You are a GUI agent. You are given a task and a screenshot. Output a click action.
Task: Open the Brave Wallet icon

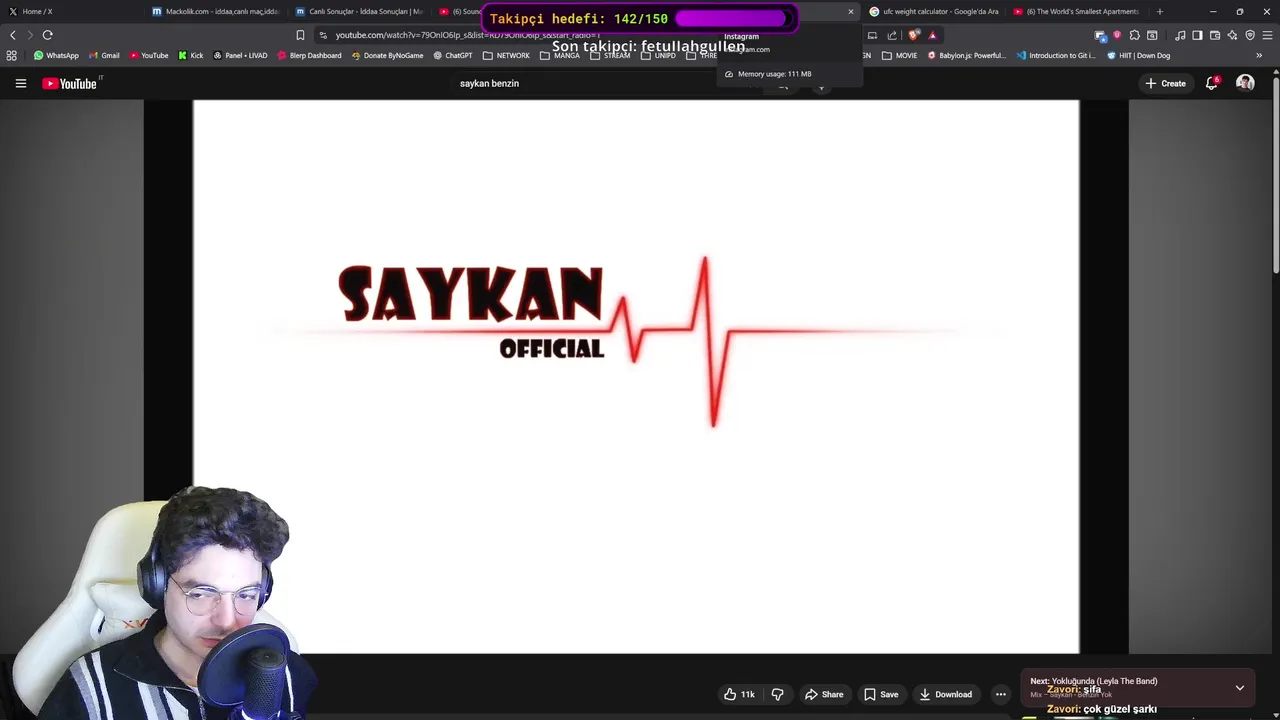(1215, 35)
